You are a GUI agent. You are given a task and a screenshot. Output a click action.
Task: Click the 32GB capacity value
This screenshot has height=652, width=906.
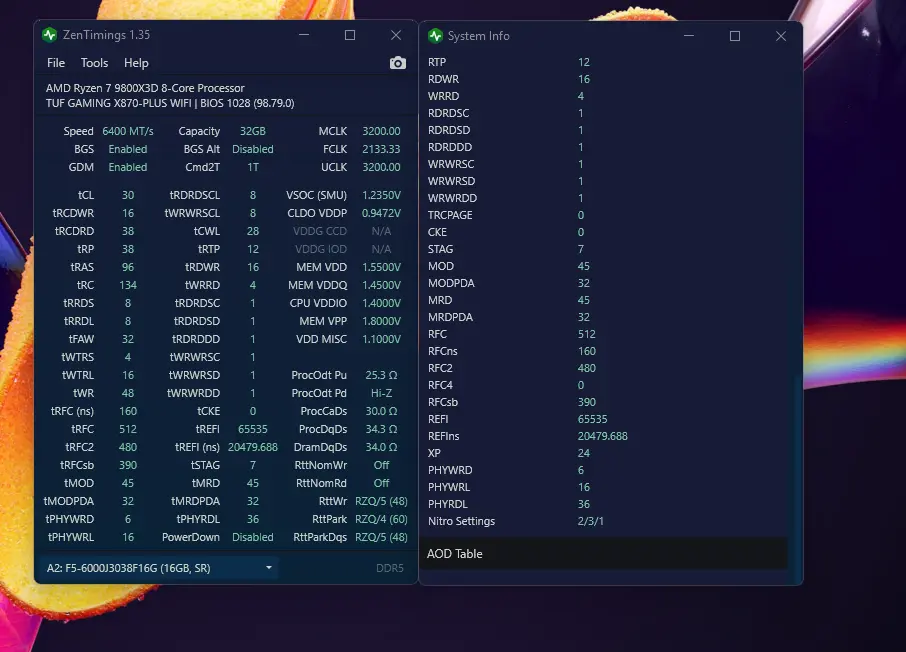[253, 131]
